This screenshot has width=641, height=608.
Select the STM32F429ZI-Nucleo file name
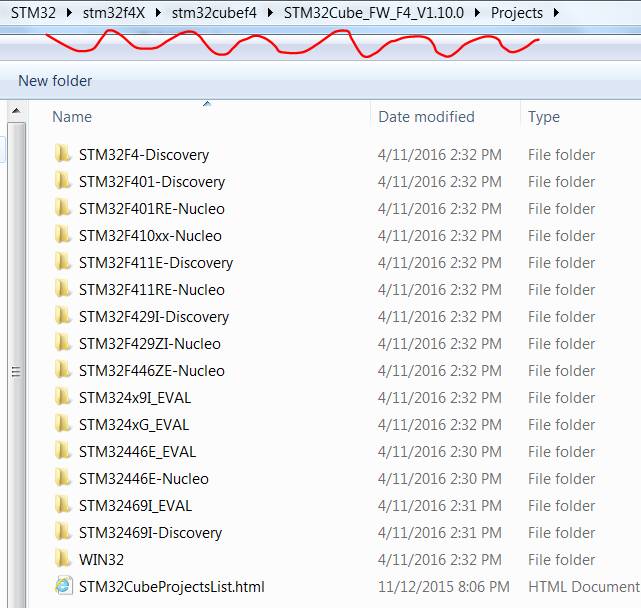coord(150,343)
